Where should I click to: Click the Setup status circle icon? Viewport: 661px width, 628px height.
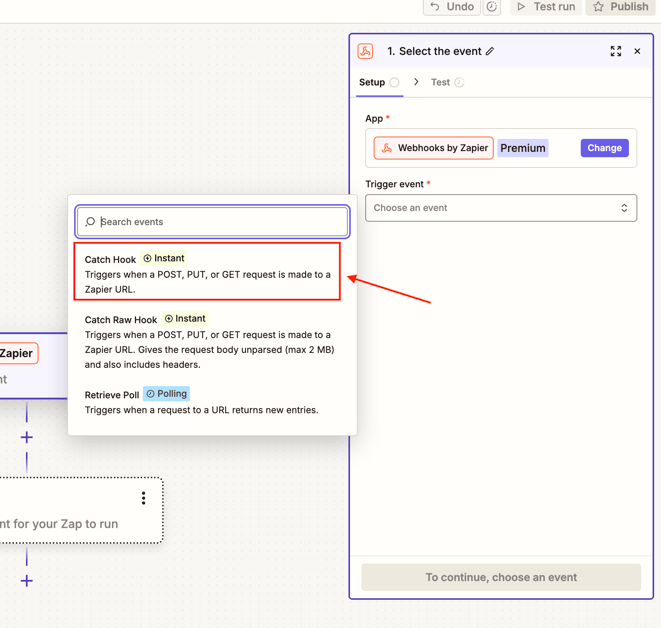coord(394,82)
